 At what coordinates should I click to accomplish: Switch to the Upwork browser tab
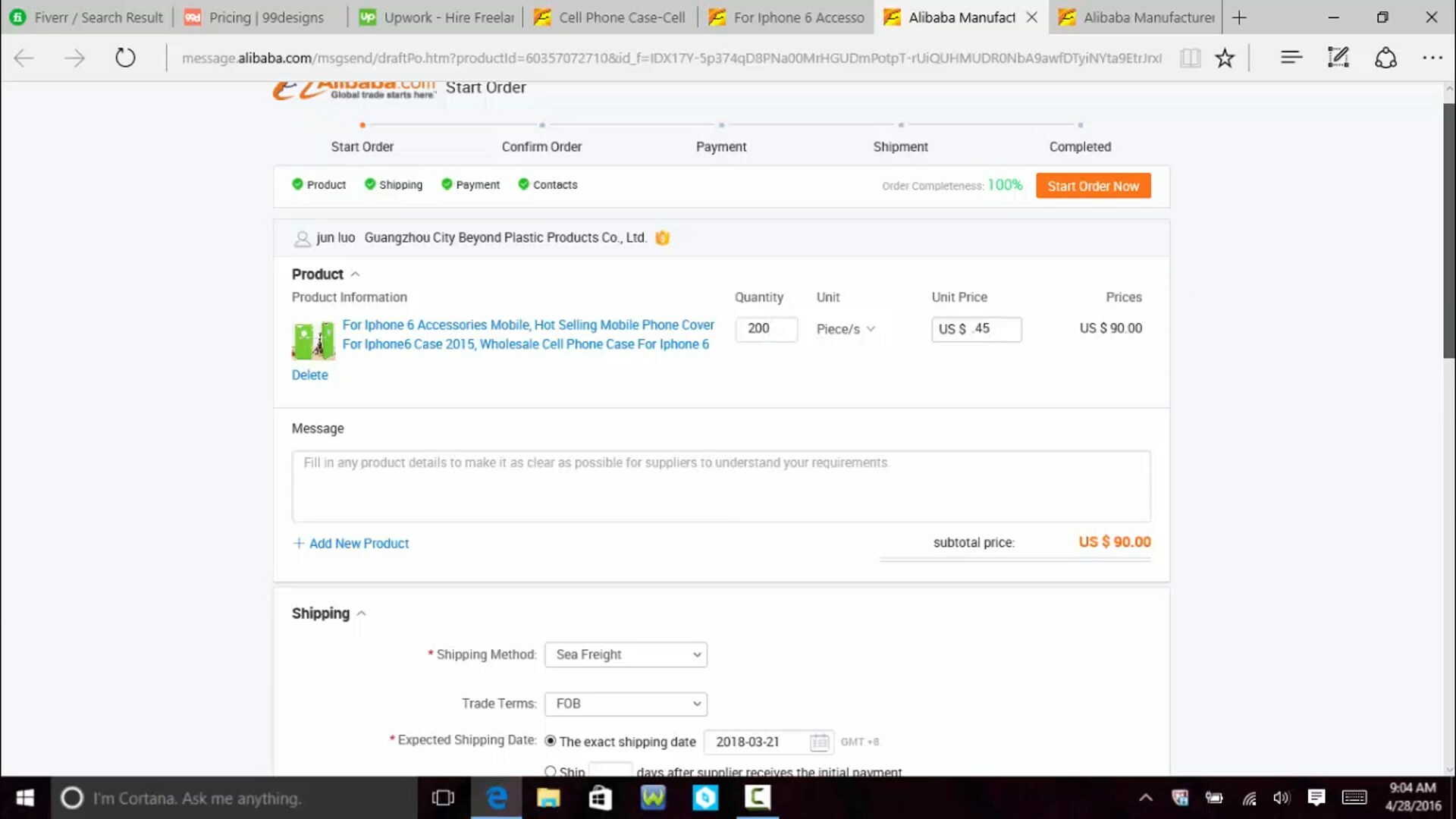[x=437, y=17]
